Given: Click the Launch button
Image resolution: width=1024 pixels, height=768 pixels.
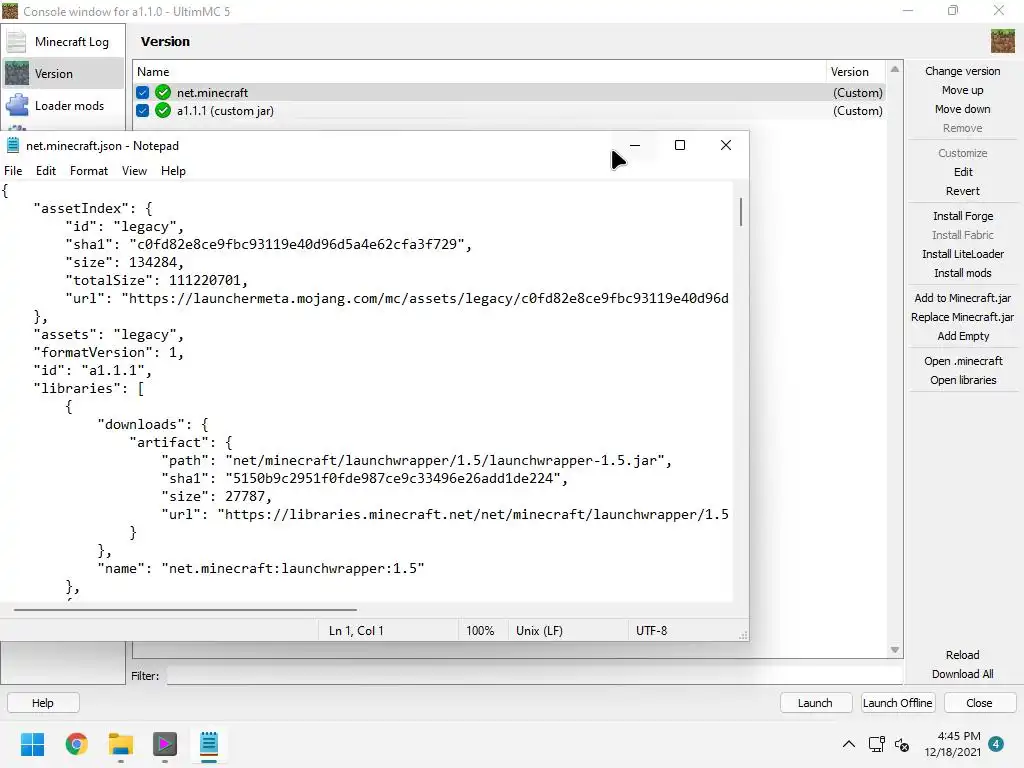Looking at the screenshot, I should 815,703.
